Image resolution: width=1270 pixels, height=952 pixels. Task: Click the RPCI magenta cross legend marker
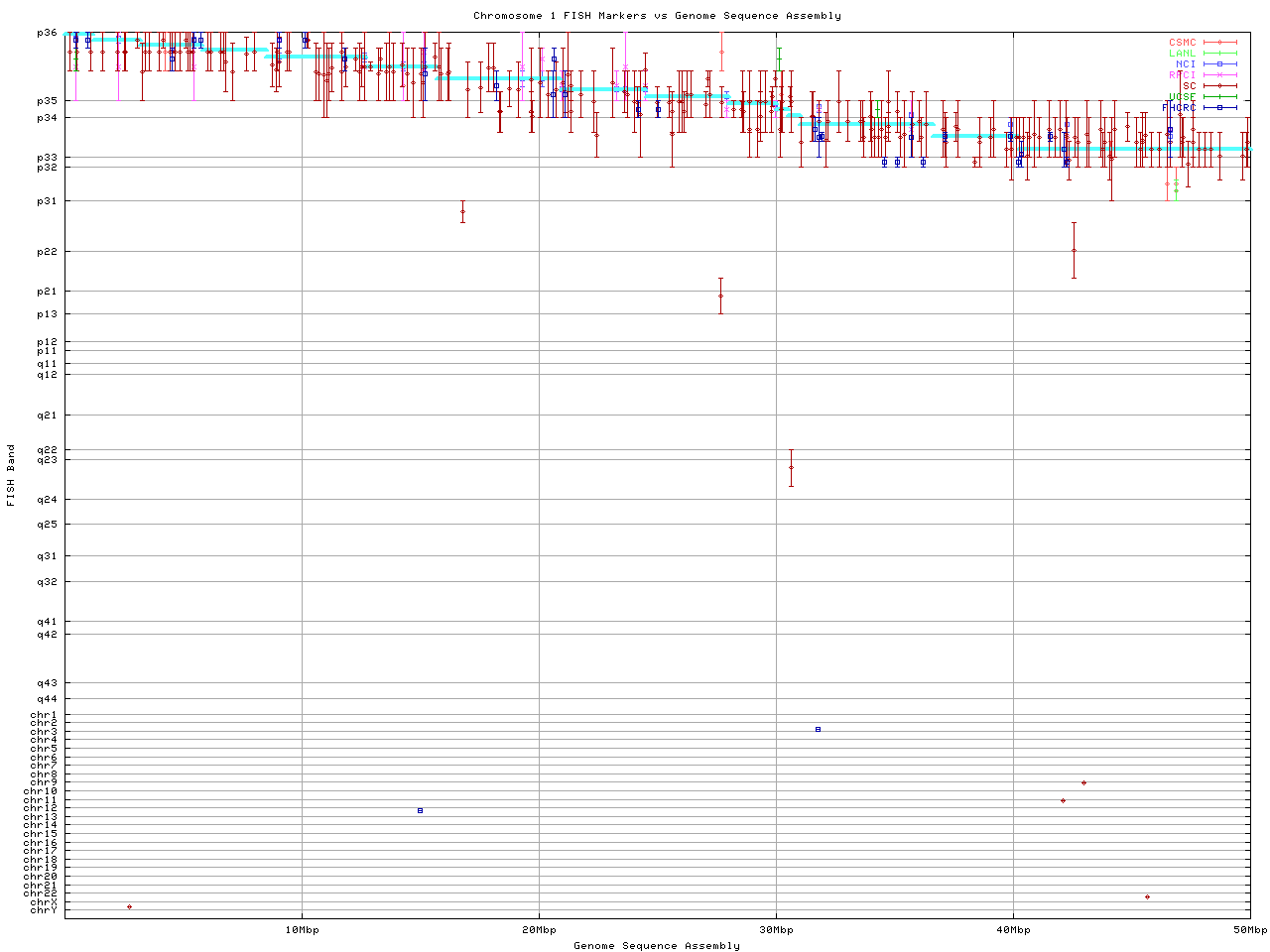coord(1219,75)
